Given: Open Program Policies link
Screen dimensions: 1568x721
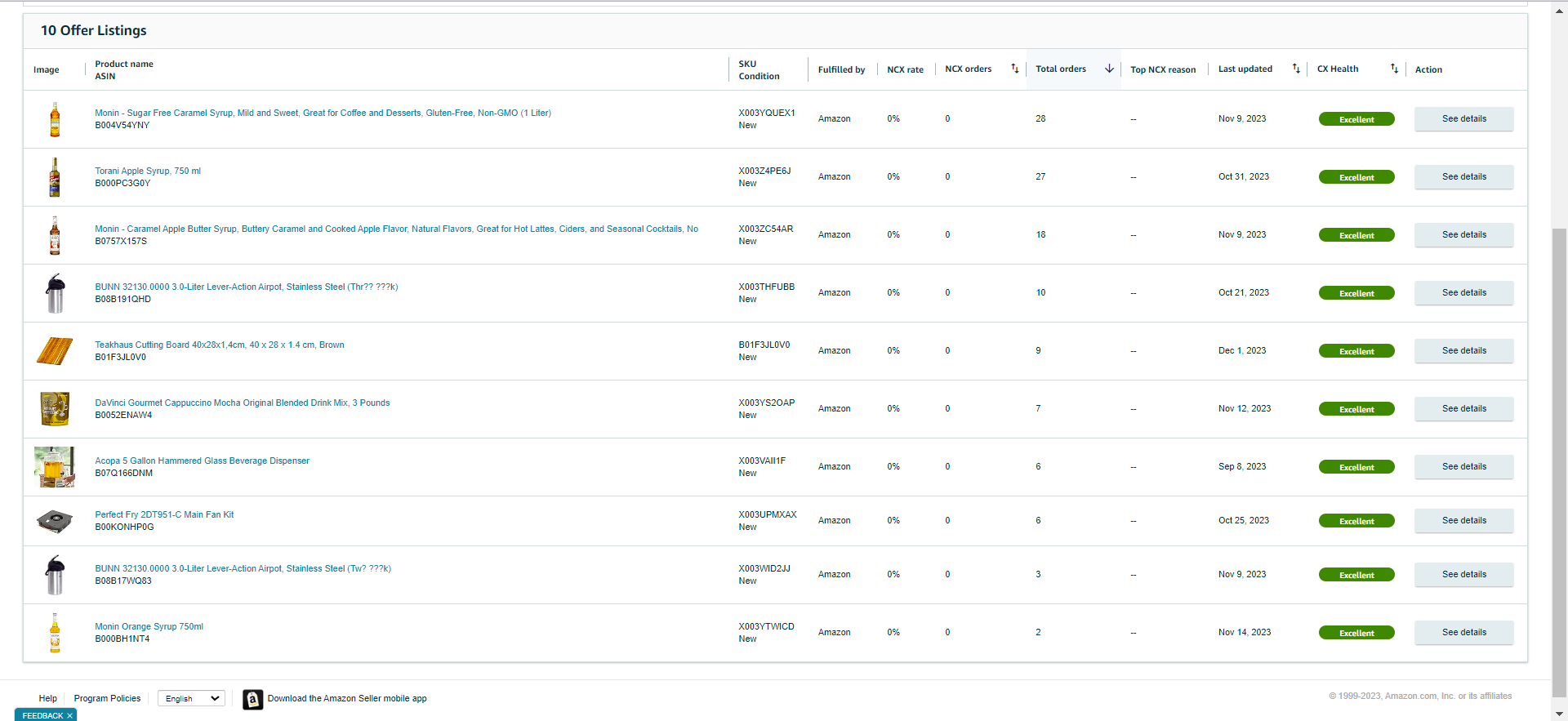Looking at the screenshot, I should (107, 698).
